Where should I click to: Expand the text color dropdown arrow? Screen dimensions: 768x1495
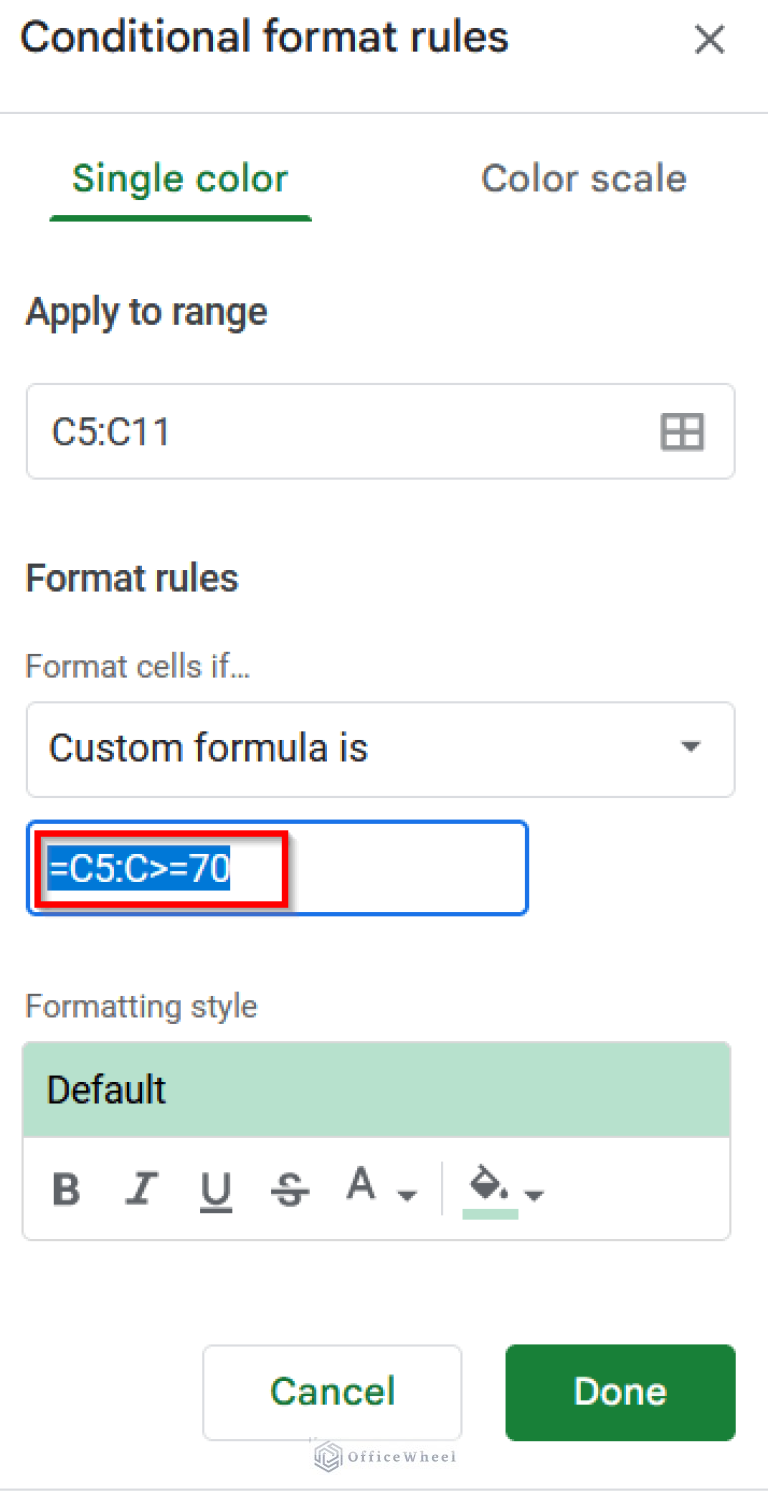(x=408, y=1193)
